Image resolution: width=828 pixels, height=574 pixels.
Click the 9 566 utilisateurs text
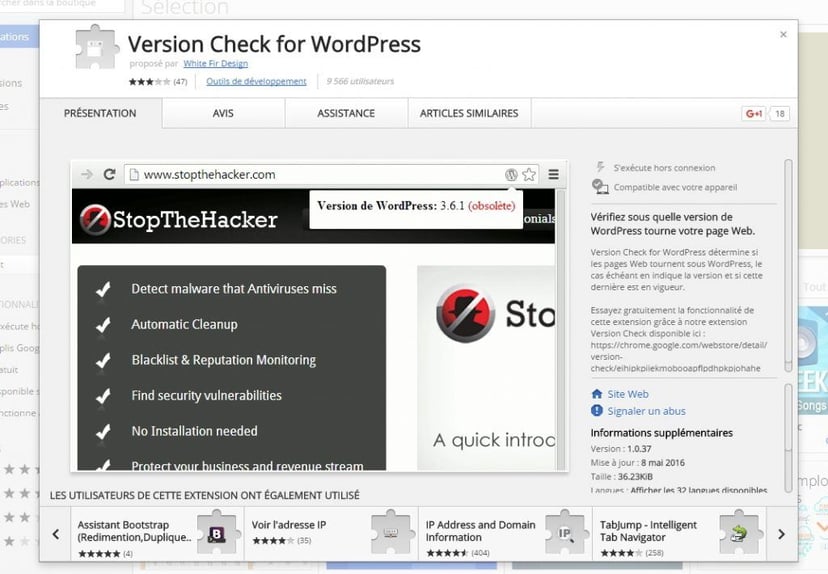point(360,81)
